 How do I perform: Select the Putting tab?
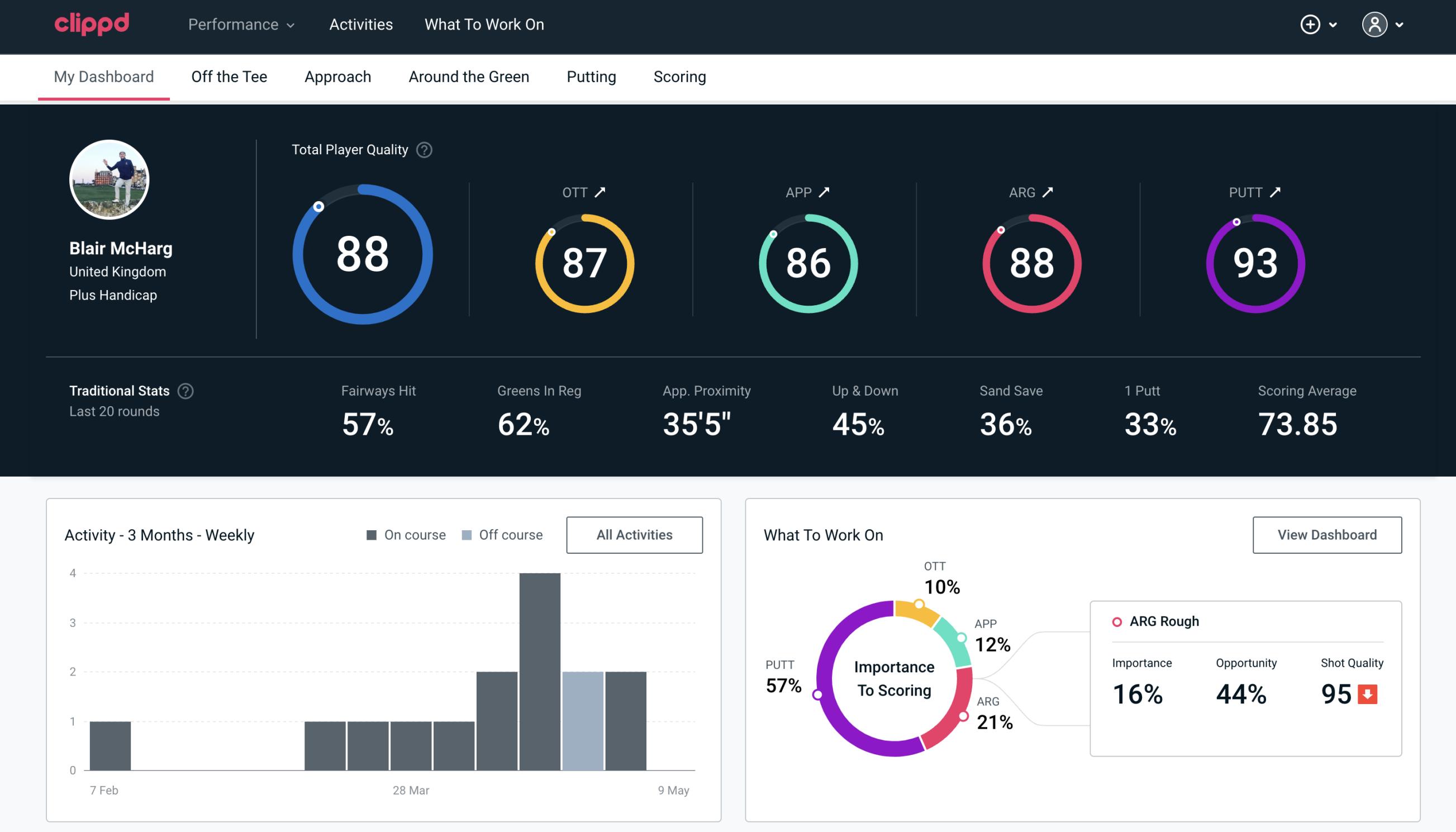(x=591, y=76)
